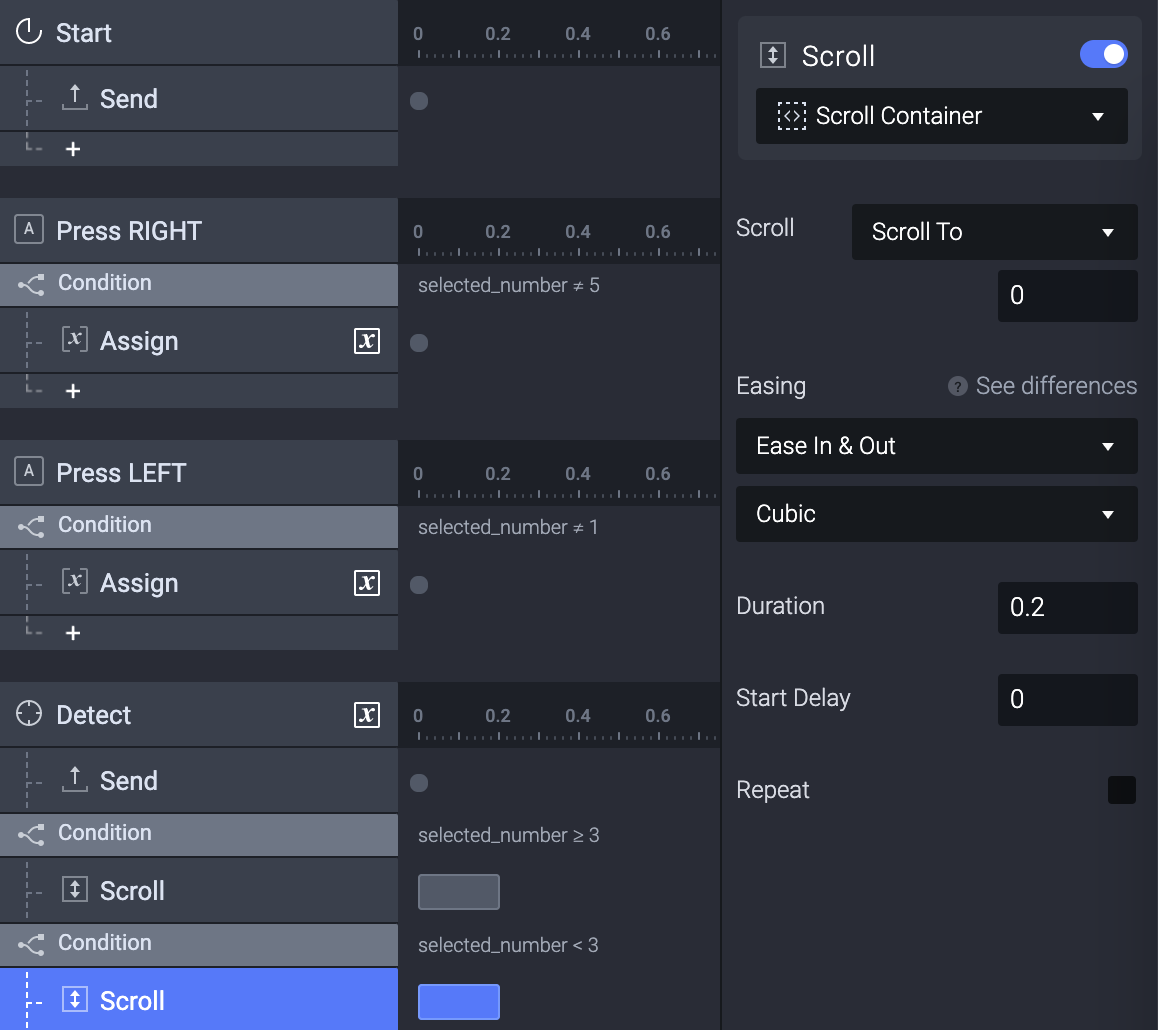The image size is (1158, 1030).
Task: Click the timeline dot for Detect's Send
Action: click(419, 783)
